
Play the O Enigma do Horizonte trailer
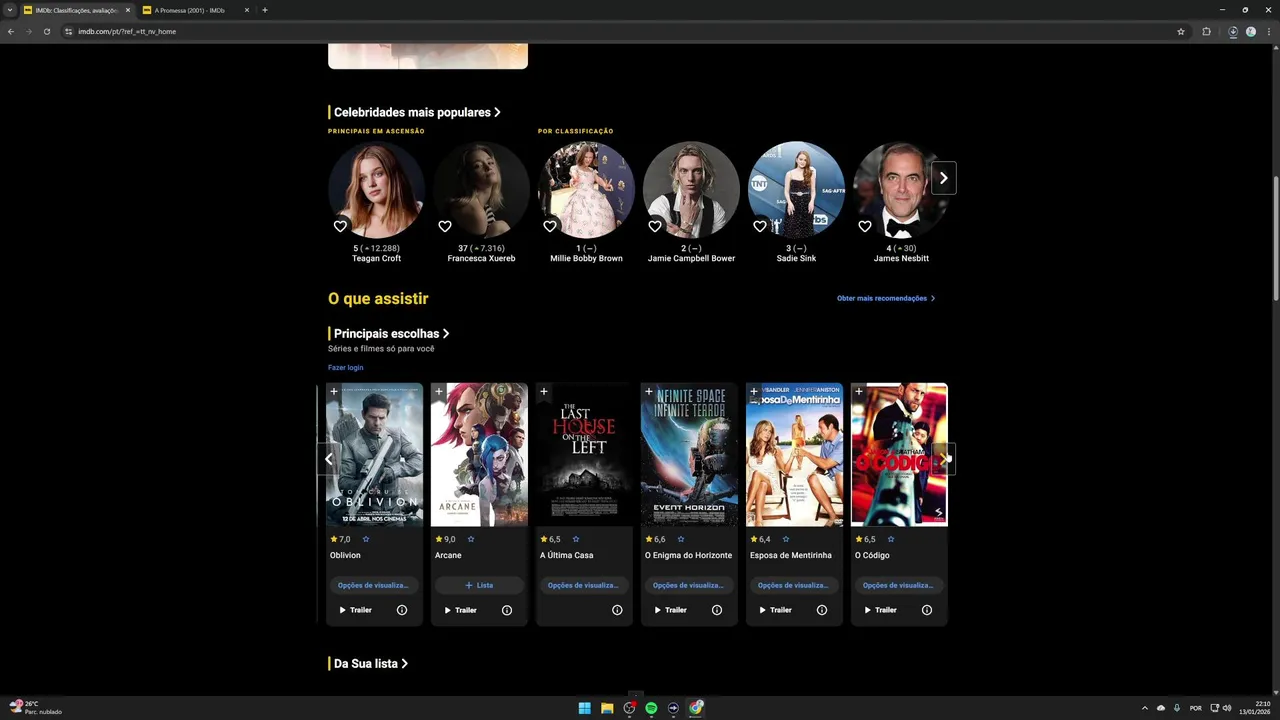671,610
